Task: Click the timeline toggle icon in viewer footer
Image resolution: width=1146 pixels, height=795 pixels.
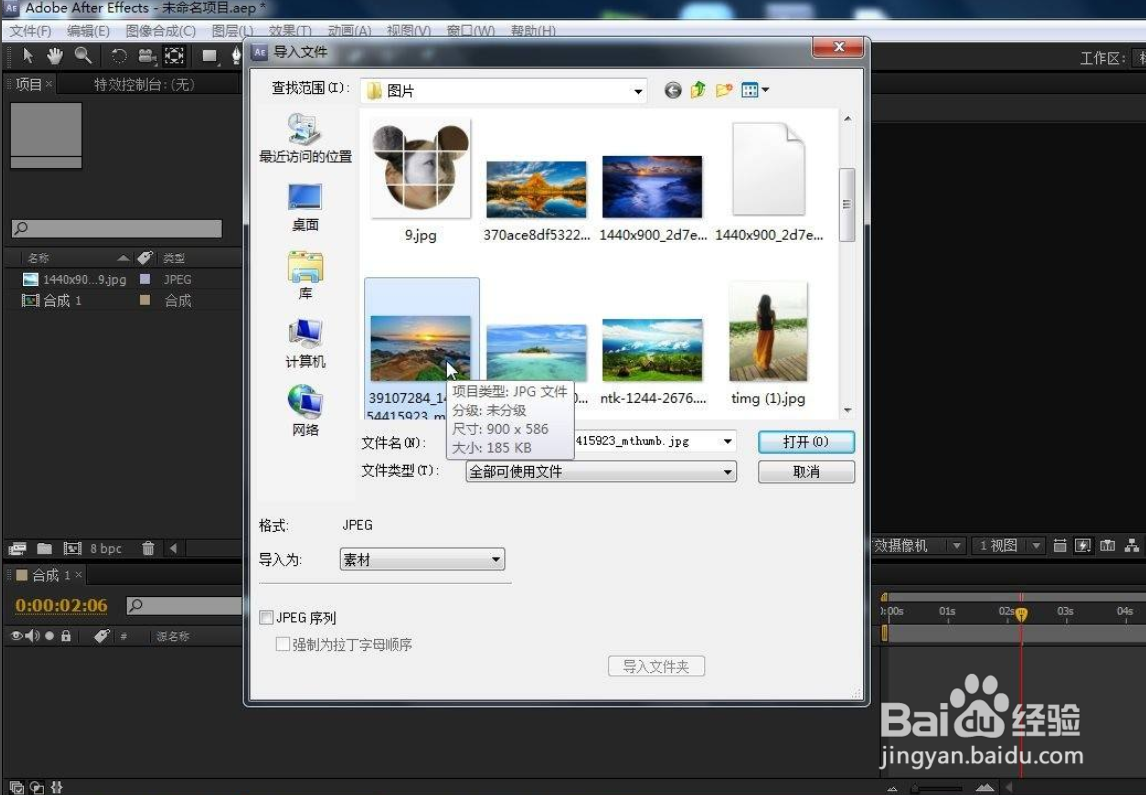Action: pyautogui.click(x=1107, y=546)
